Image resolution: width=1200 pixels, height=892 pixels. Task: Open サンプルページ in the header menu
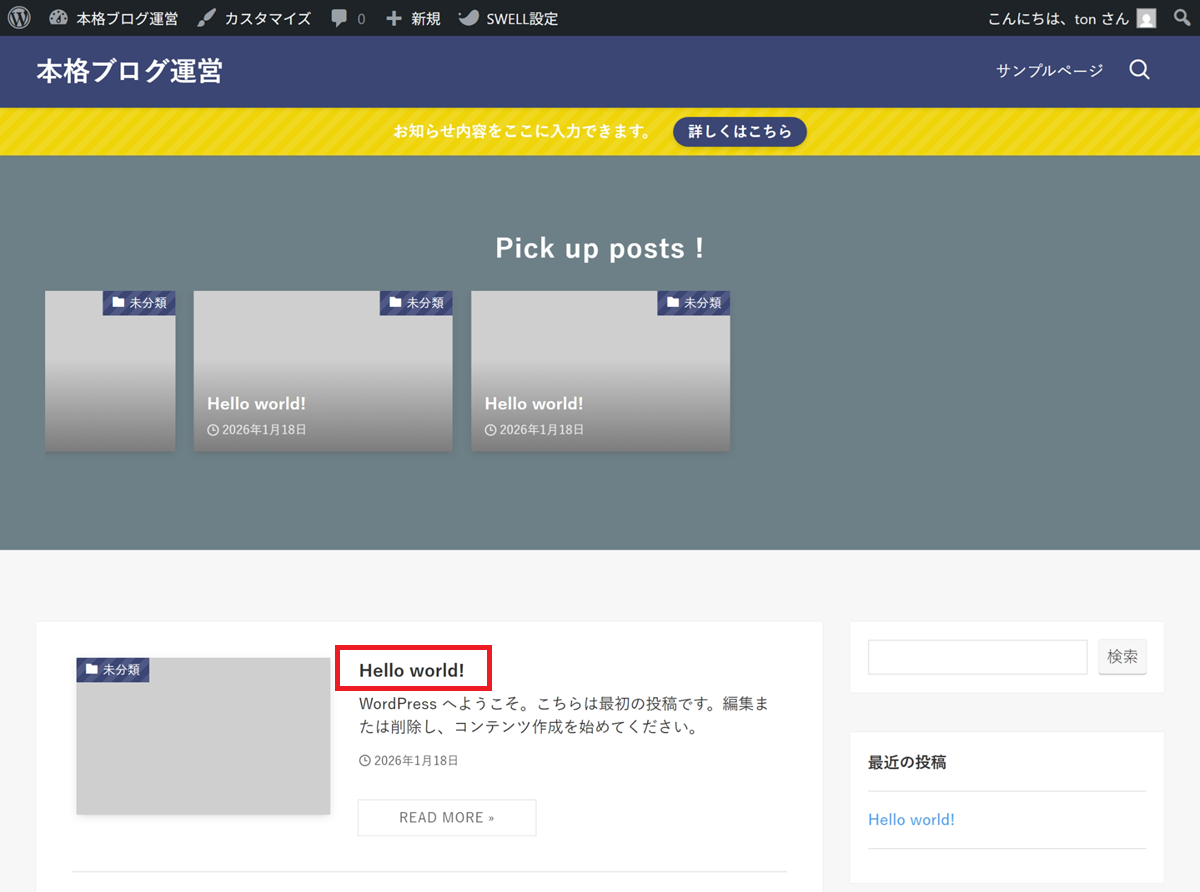[x=1049, y=70]
